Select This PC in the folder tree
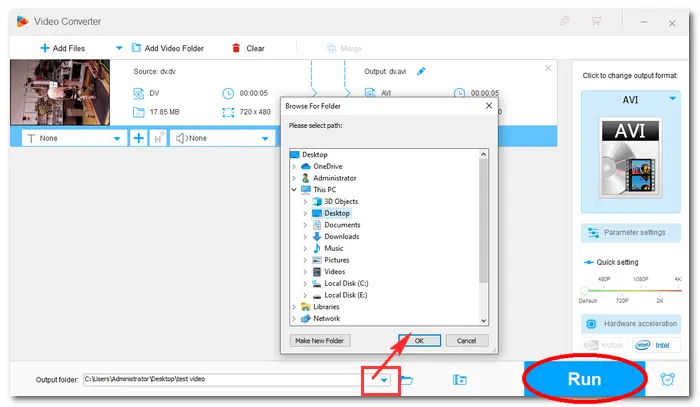This screenshot has width=700, height=407. [325, 190]
